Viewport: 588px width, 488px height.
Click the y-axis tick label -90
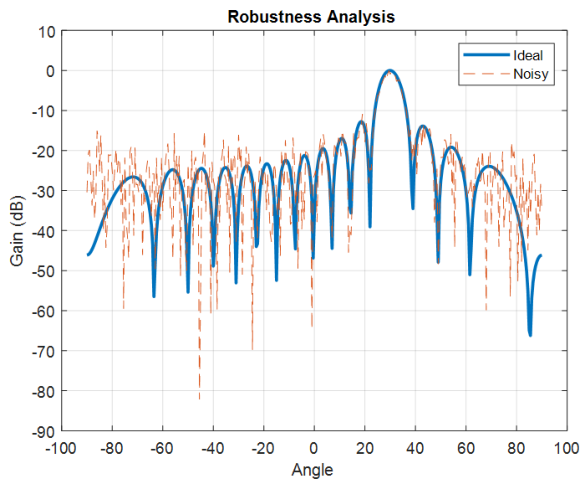44,432
